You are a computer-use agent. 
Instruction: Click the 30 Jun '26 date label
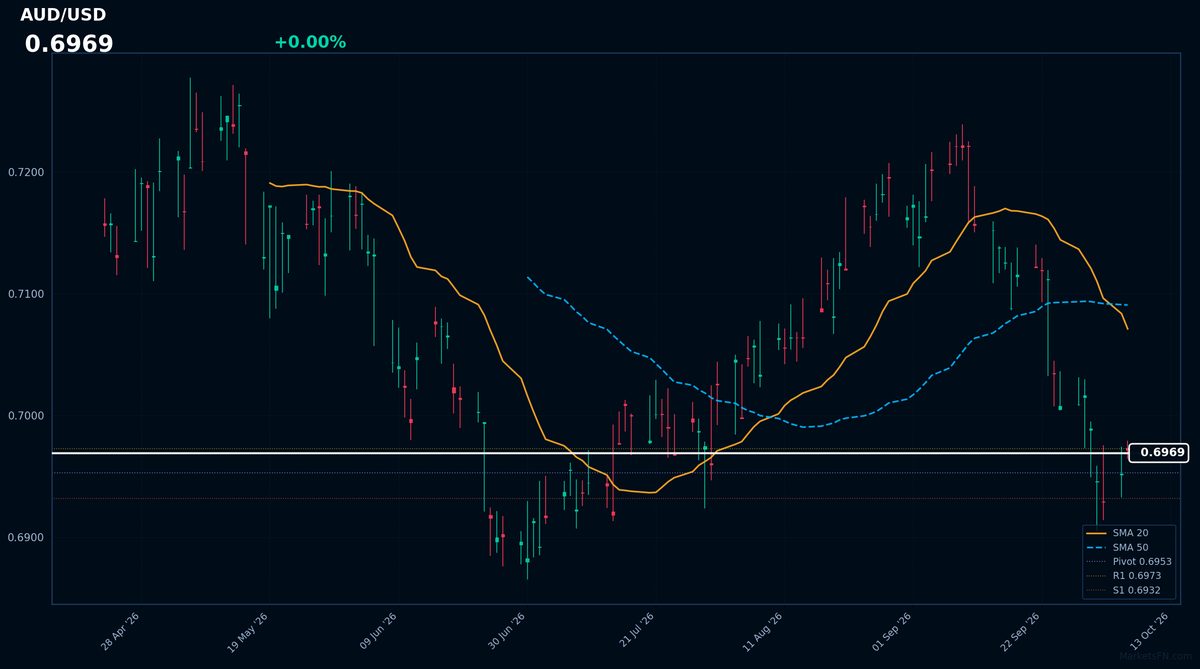(x=507, y=631)
